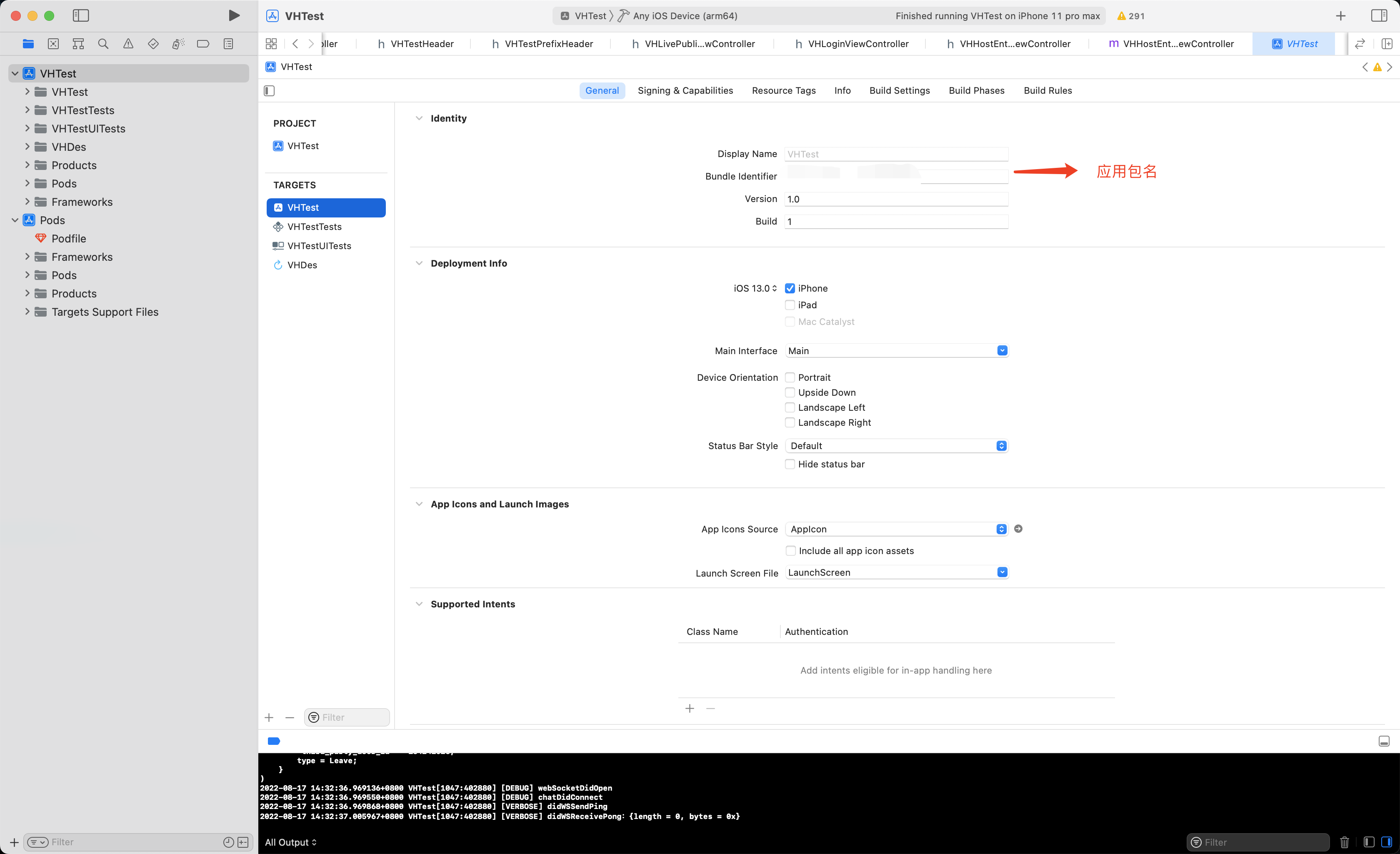Image resolution: width=1400 pixels, height=854 pixels.
Task: Toggle the blue breakpoint activation icon
Action: click(x=274, y=741)
